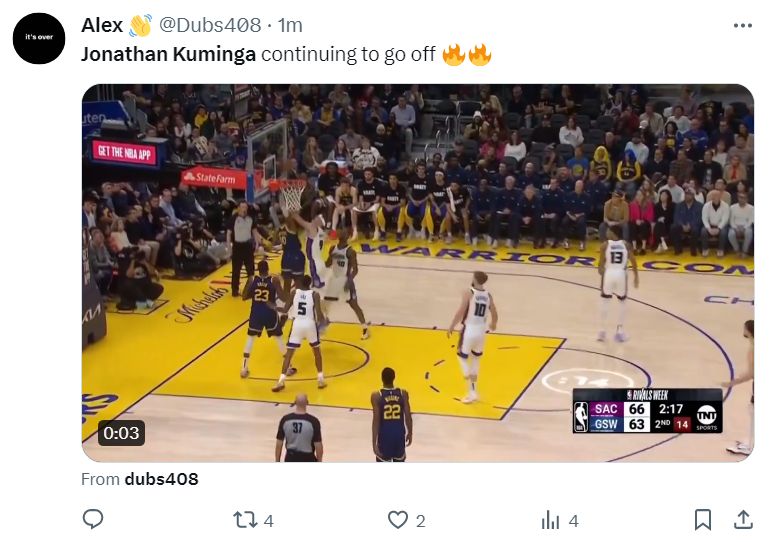Click the retweet count number 4
Image resolution: width=775 pixels, height=542 pixels.
[268, 521]
